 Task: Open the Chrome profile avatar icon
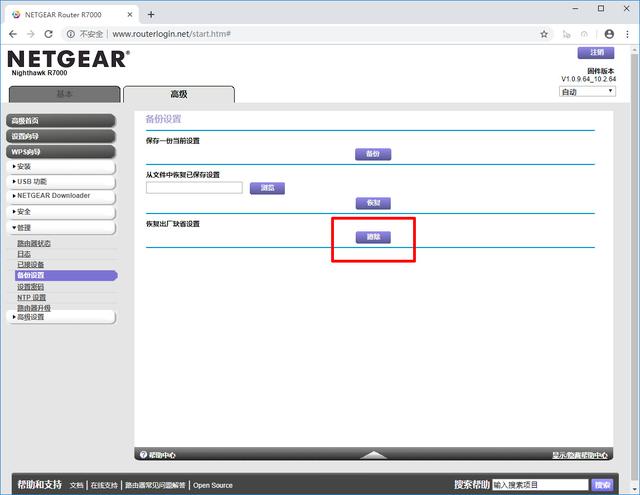click(609, 34)
